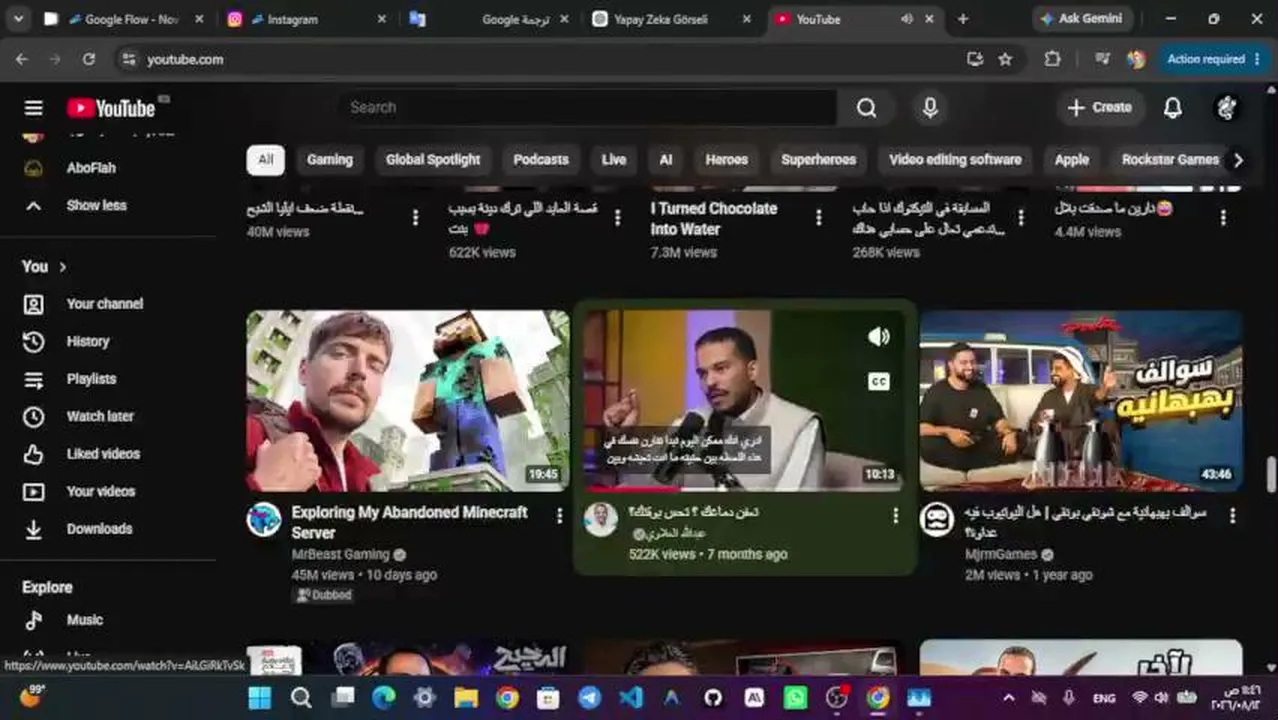This screenshot has width=1278, height=720.
Task: Click the Action required button
Action: [1214, 59]
